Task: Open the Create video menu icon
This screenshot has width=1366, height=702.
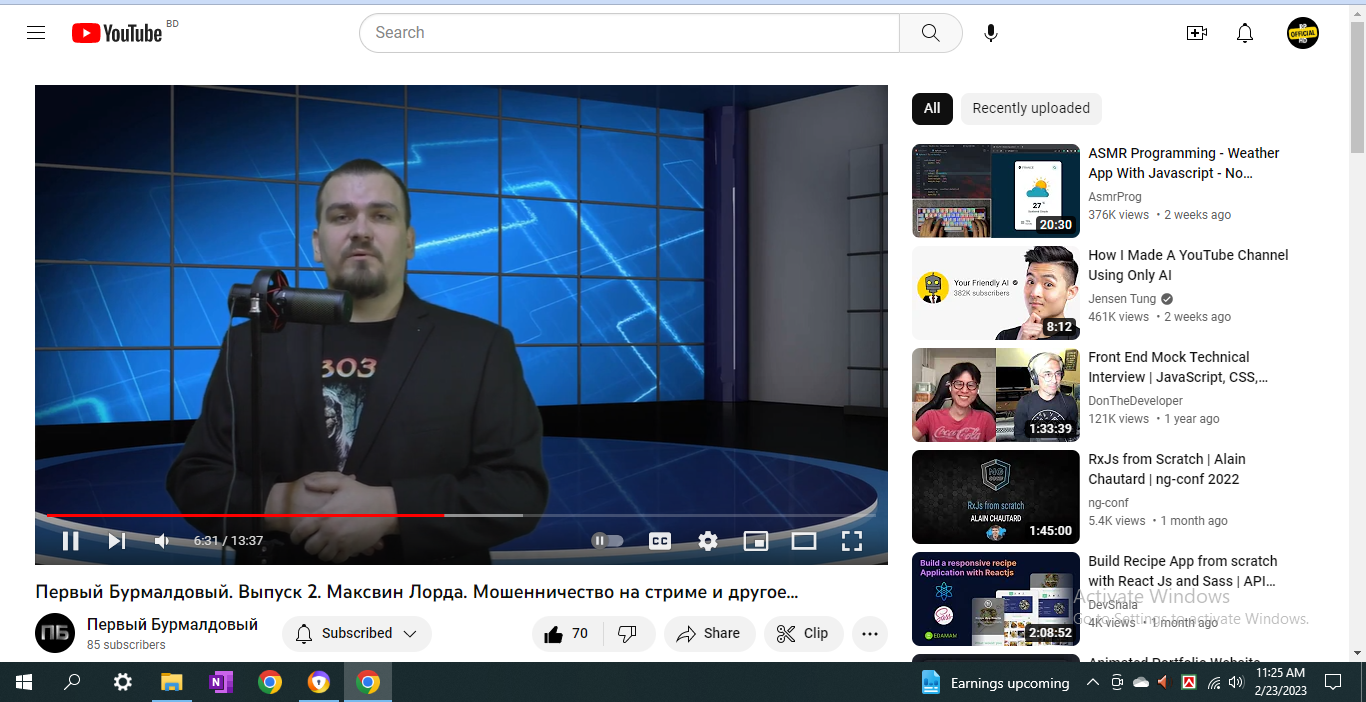Action: (1196, 33)
